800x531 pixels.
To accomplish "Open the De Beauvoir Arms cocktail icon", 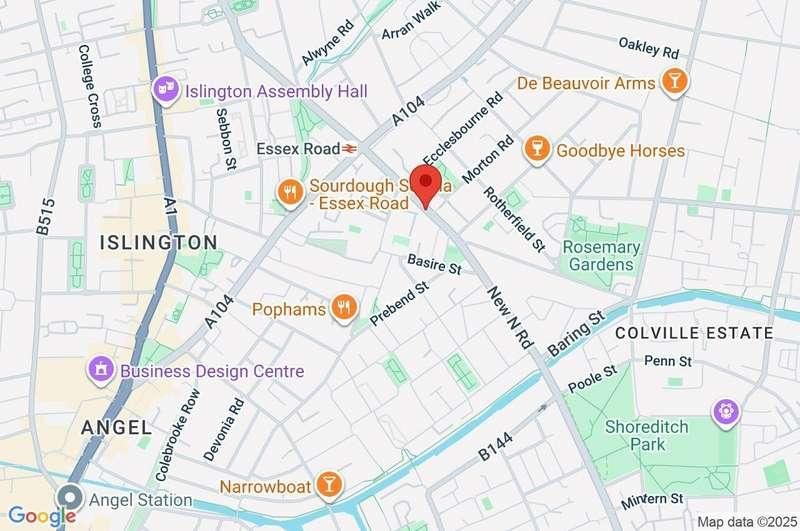I will pos(673,82).
